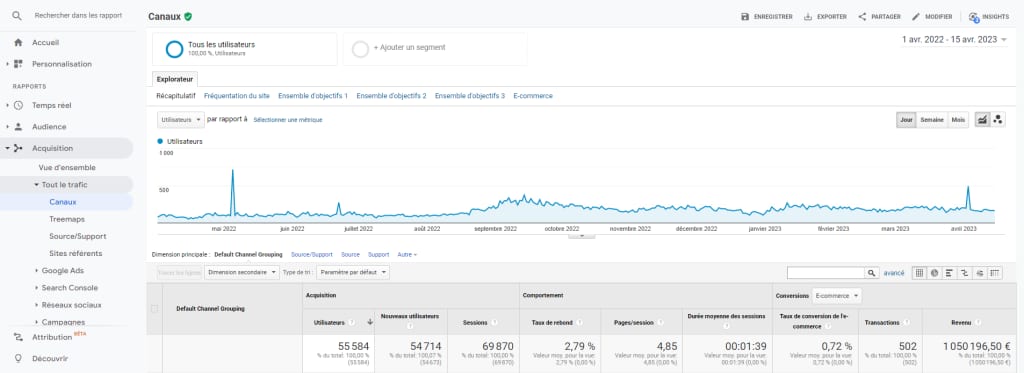Screen dimensions: 1024x373
Task: Sort by the Utilisateurs descending arrow
Action: click(x=370, y=322)
